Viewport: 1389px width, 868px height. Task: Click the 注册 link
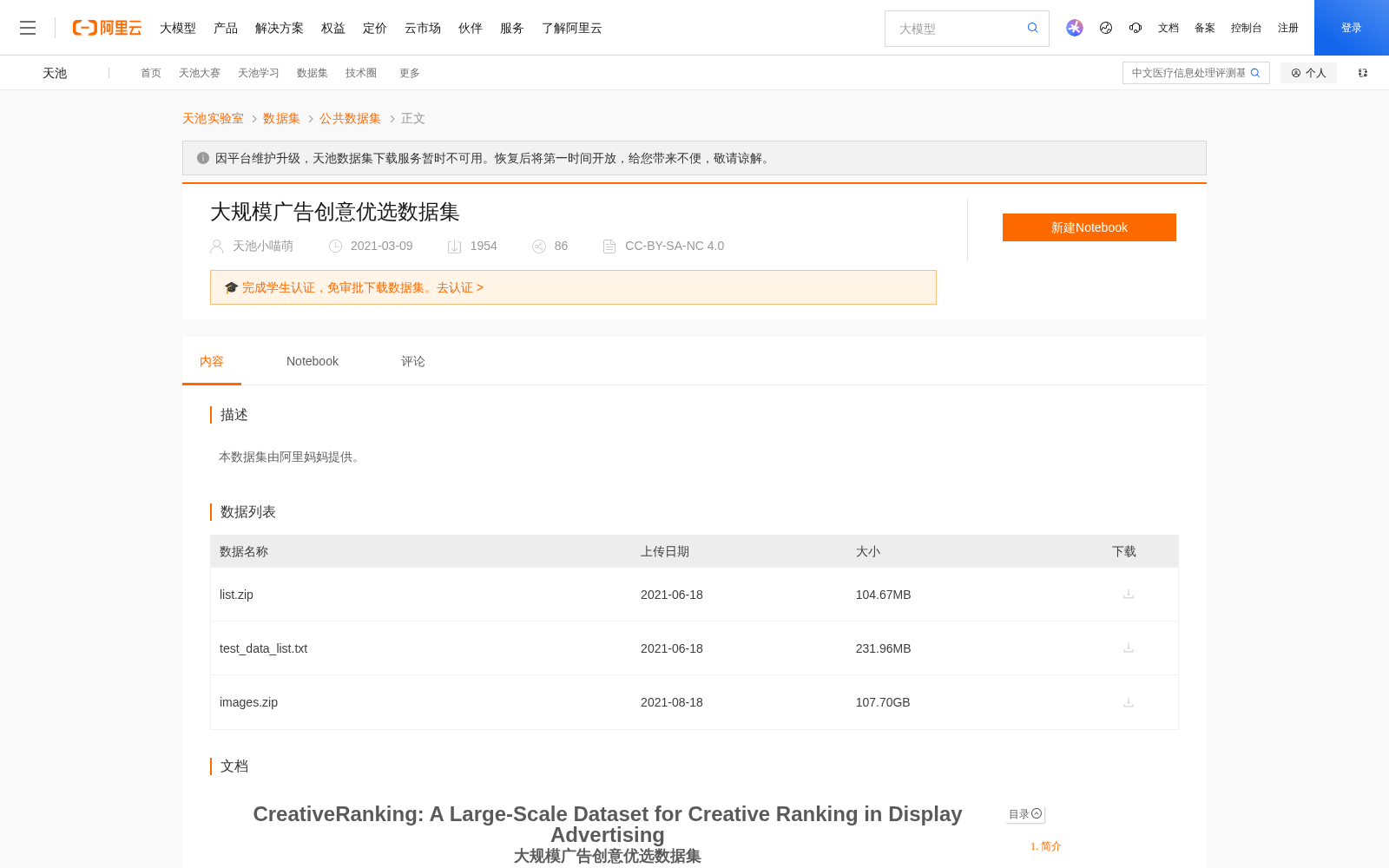(1288, 28)
